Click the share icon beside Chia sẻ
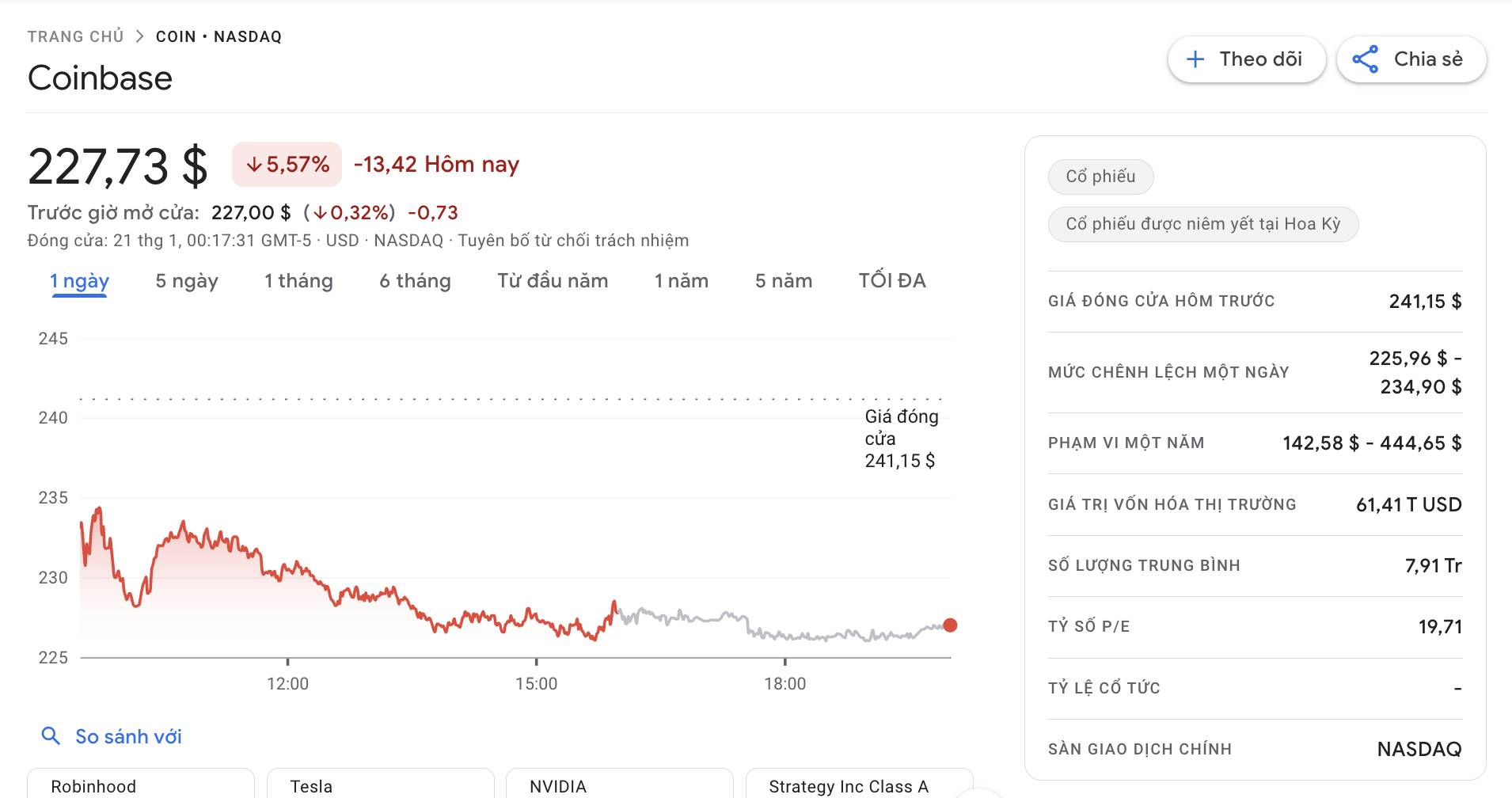Image resolution: width=1512 pixels, height=798 pixels. [x=1365, y=59]
